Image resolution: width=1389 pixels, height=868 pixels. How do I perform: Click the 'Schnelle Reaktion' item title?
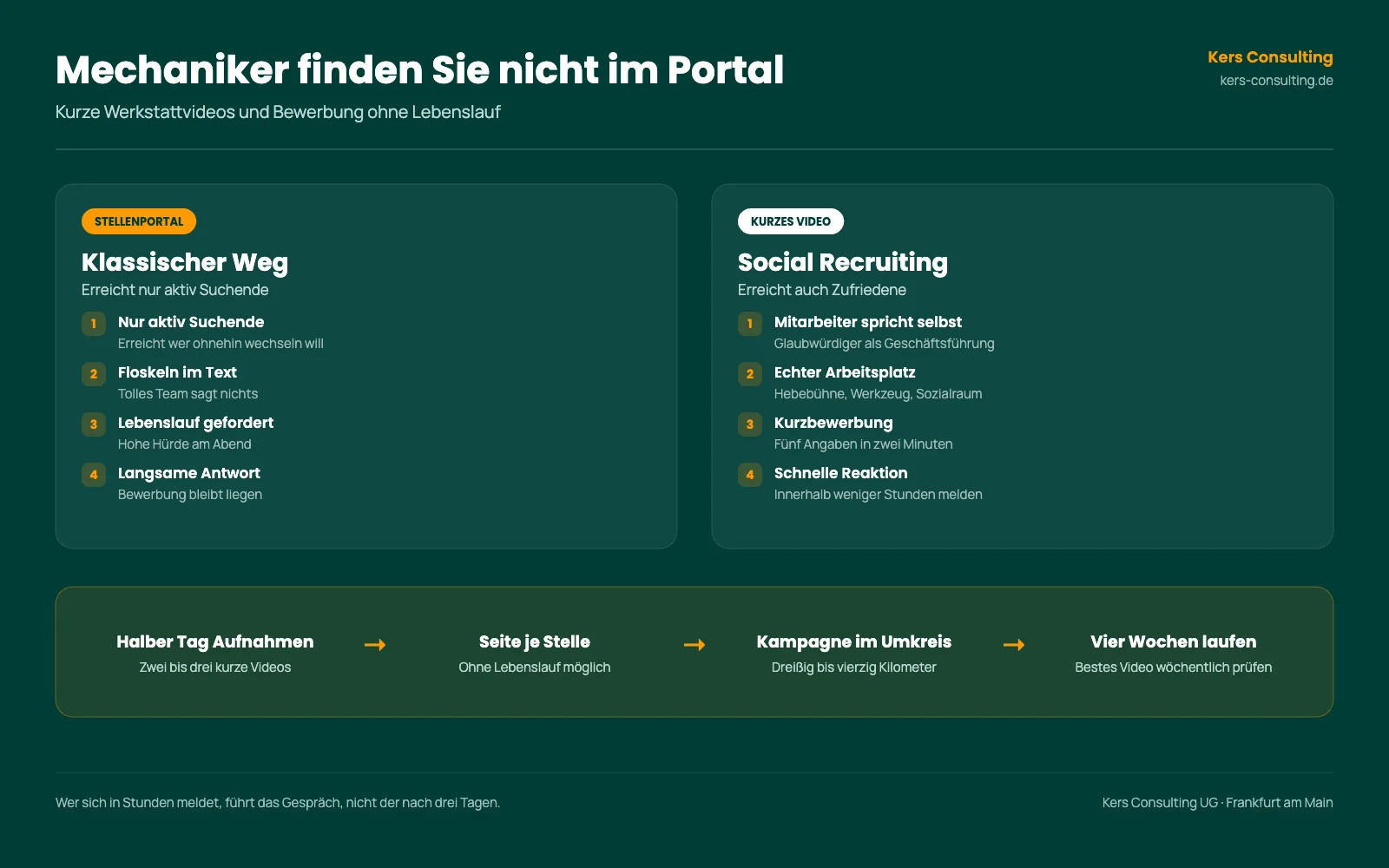pos(841,473)
